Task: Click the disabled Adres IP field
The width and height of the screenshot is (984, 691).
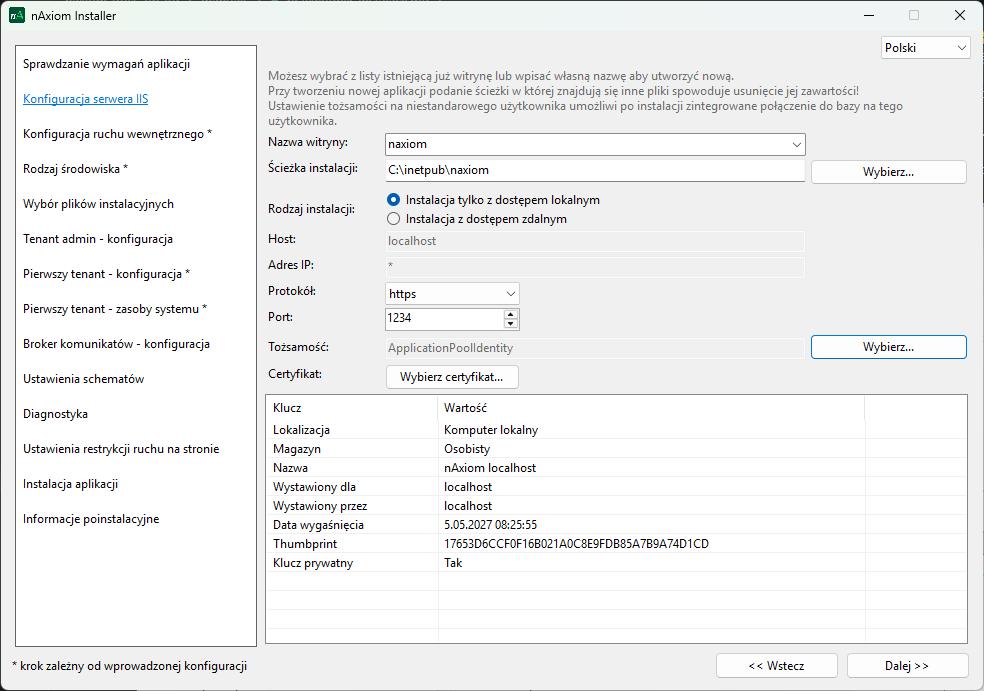Action: pyautogui.click(x=595, y=267)
